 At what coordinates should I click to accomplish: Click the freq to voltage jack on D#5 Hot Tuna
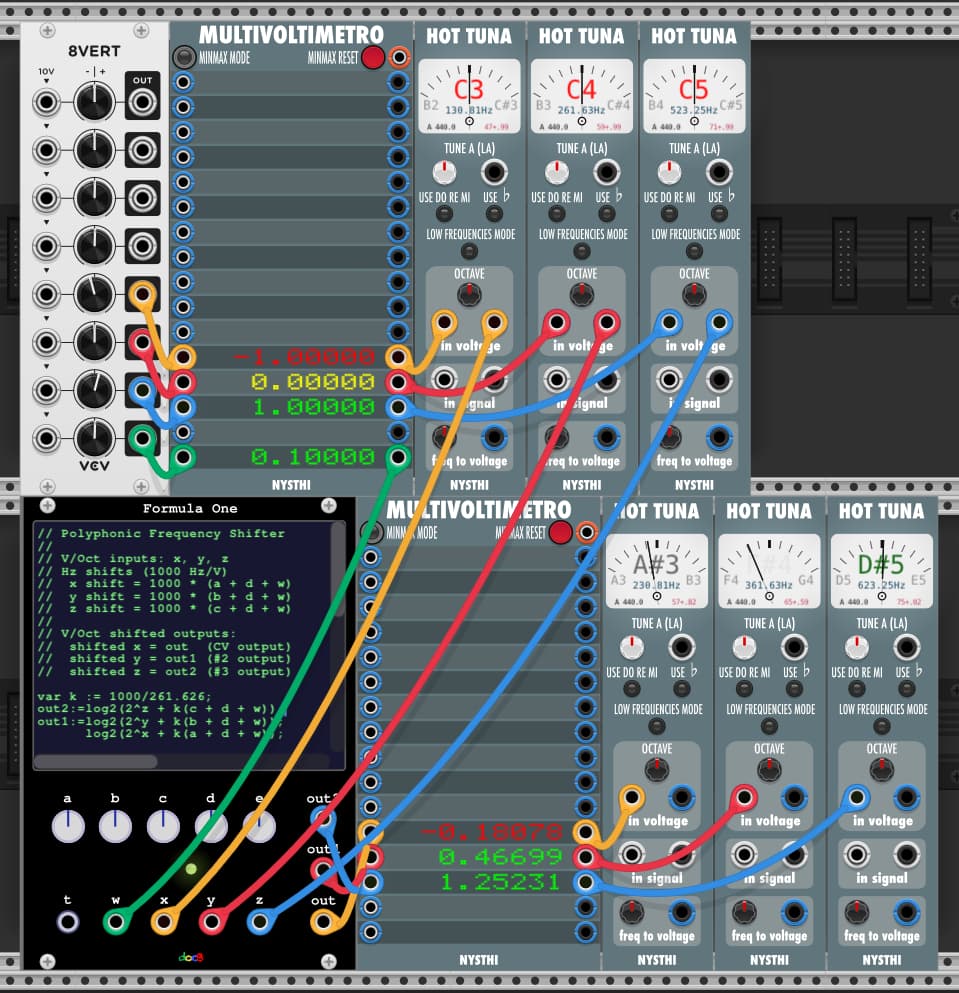click(906, 912)
